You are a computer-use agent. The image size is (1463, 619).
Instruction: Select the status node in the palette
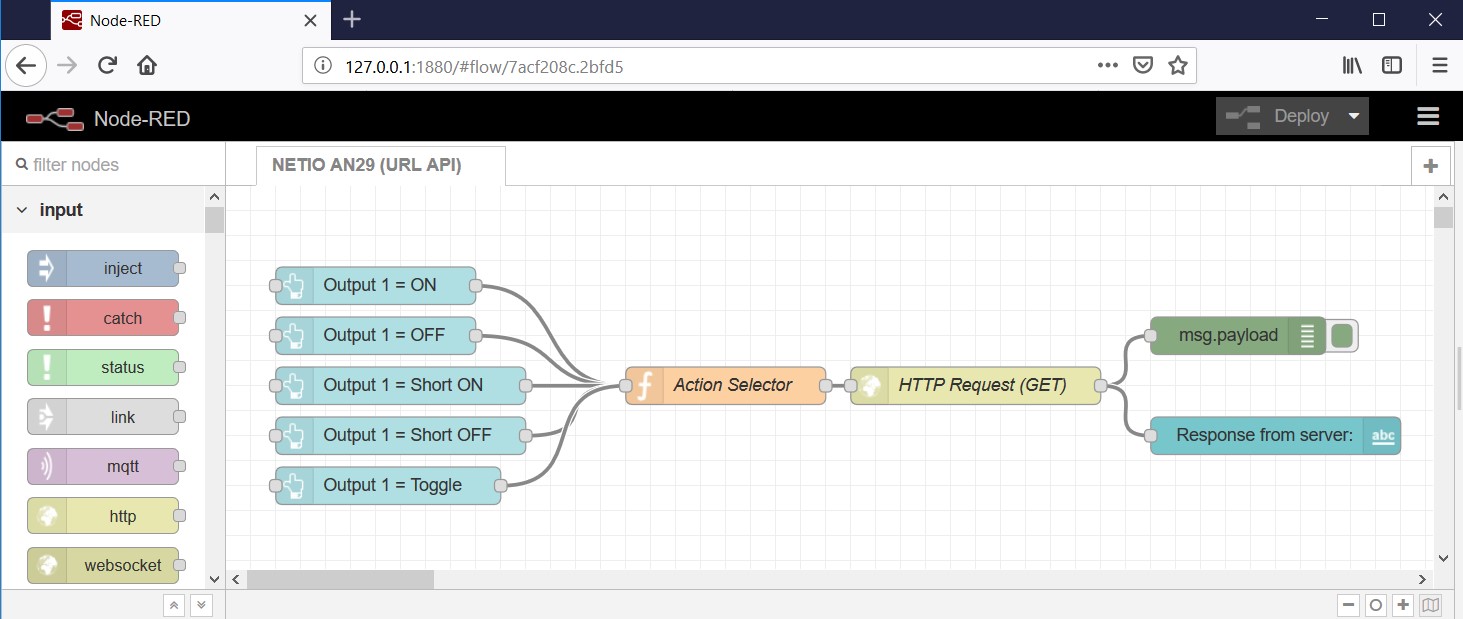[x=104, y=367]
